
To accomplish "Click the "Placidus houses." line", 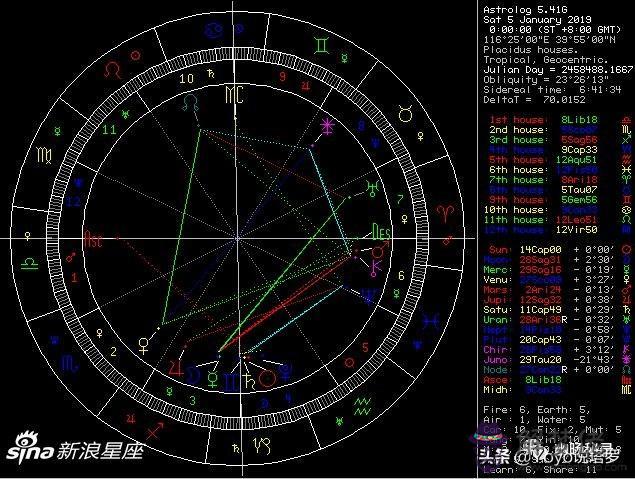I will (531, 50).
